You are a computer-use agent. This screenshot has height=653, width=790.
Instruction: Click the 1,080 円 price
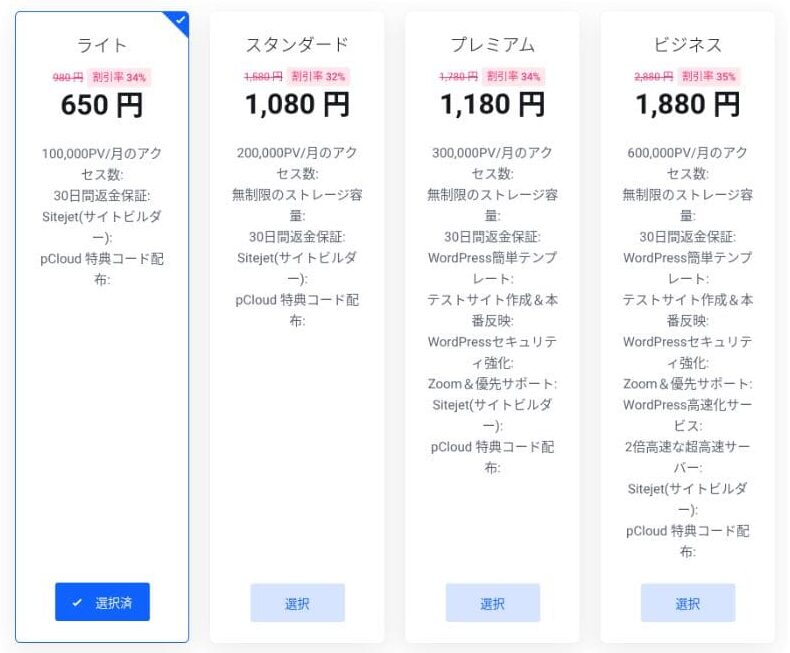(297, 104)
